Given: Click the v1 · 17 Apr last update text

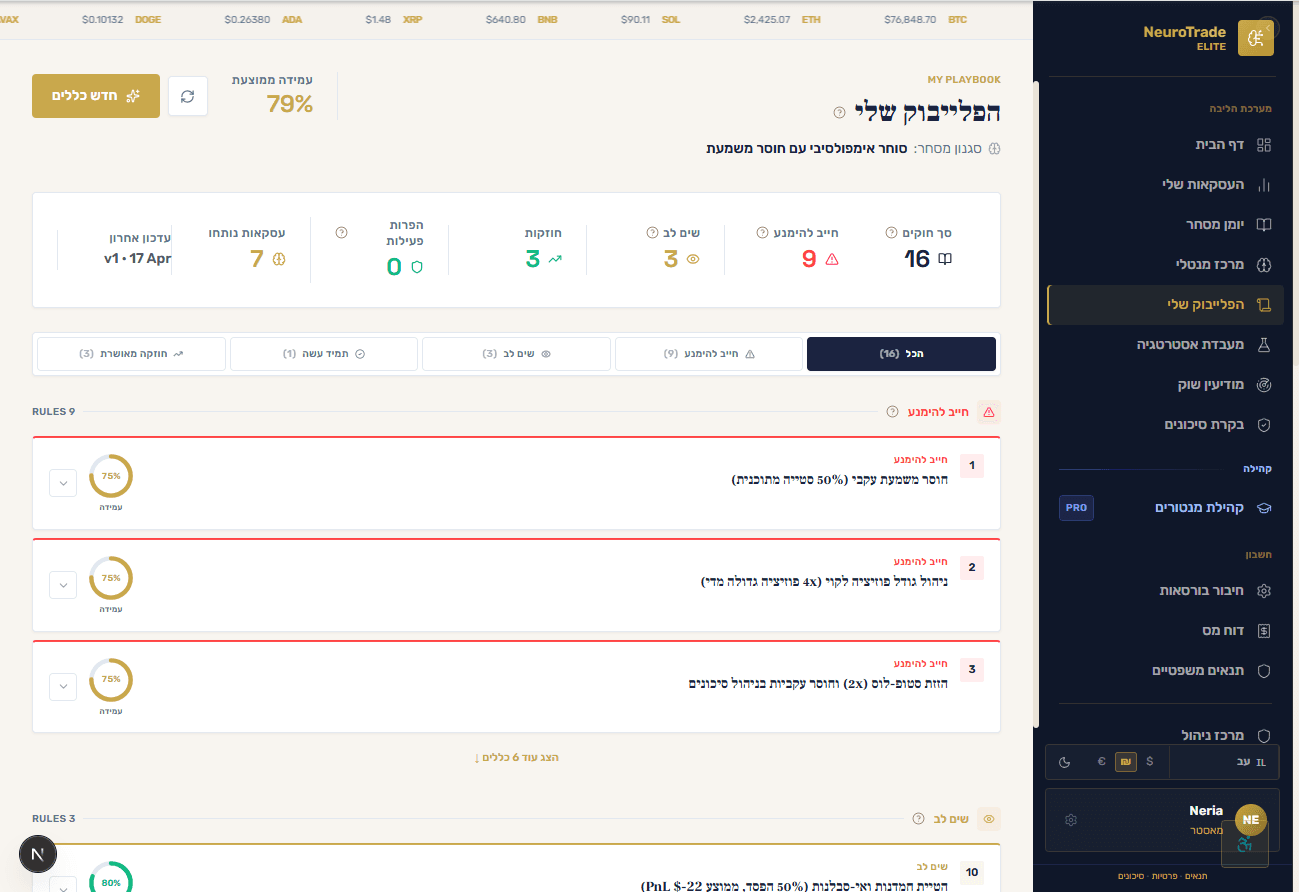Looking at the screenshot, I should (137, 258).
